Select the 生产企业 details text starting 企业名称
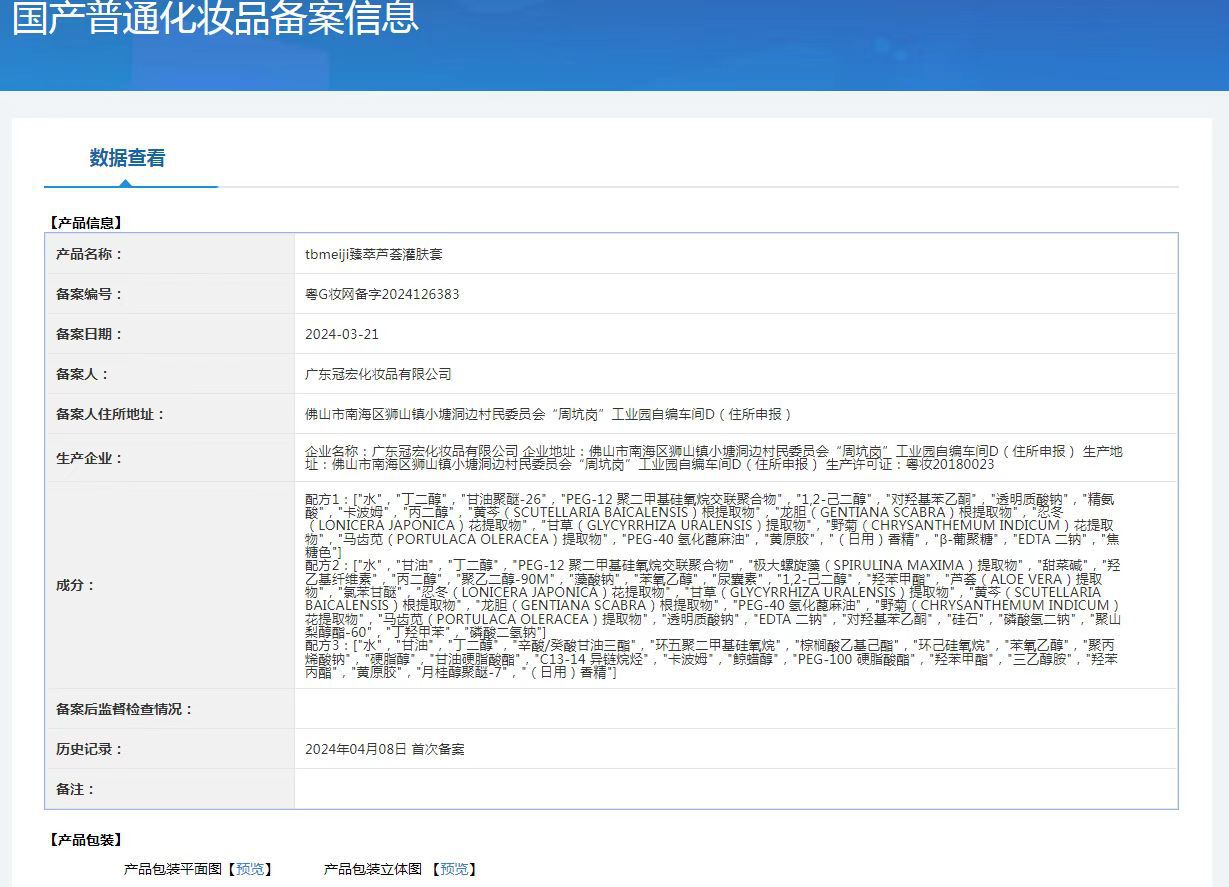Viewport: 1229px width, 887px height. [x=714, y=458]
